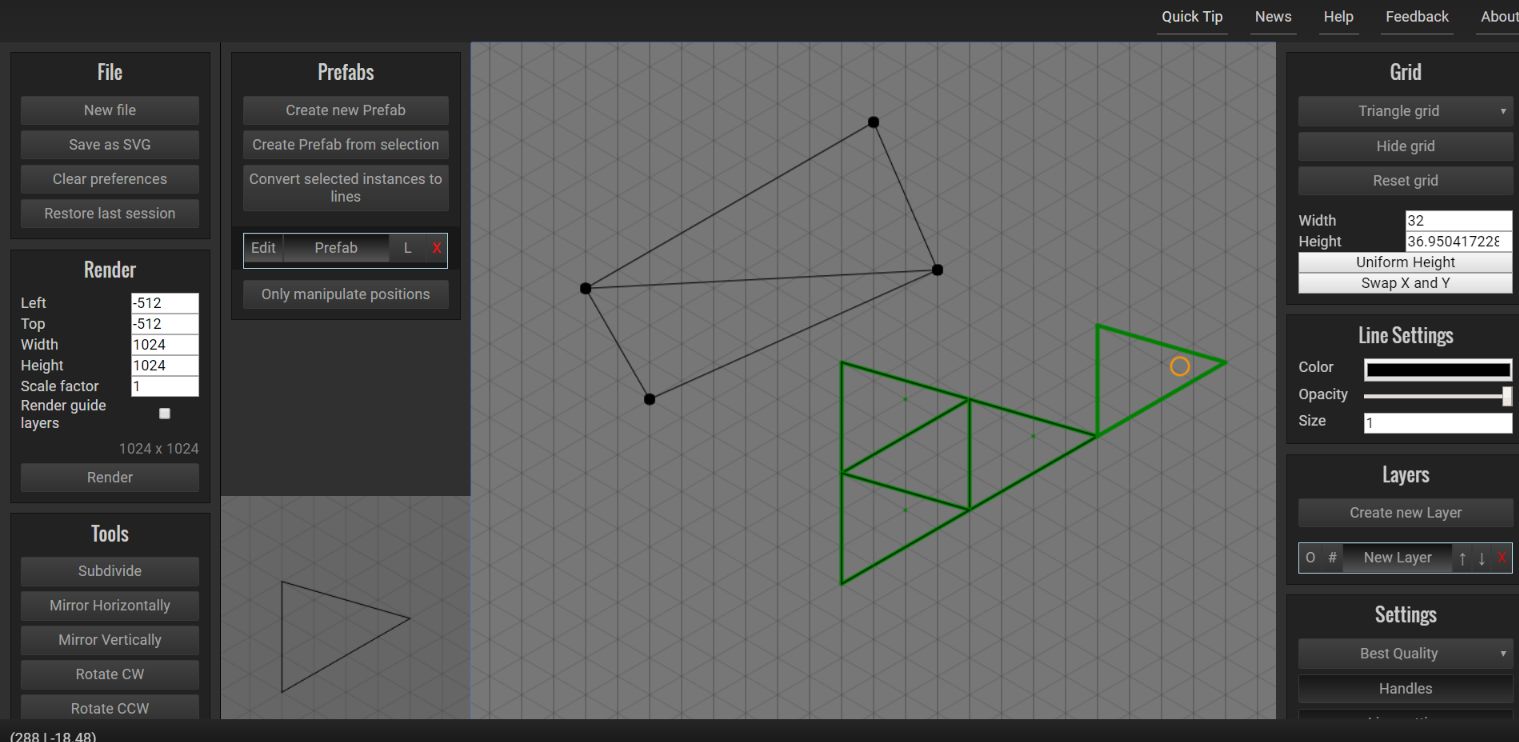
Task: Click the grid Width input field
Action: click(1458, 220)
